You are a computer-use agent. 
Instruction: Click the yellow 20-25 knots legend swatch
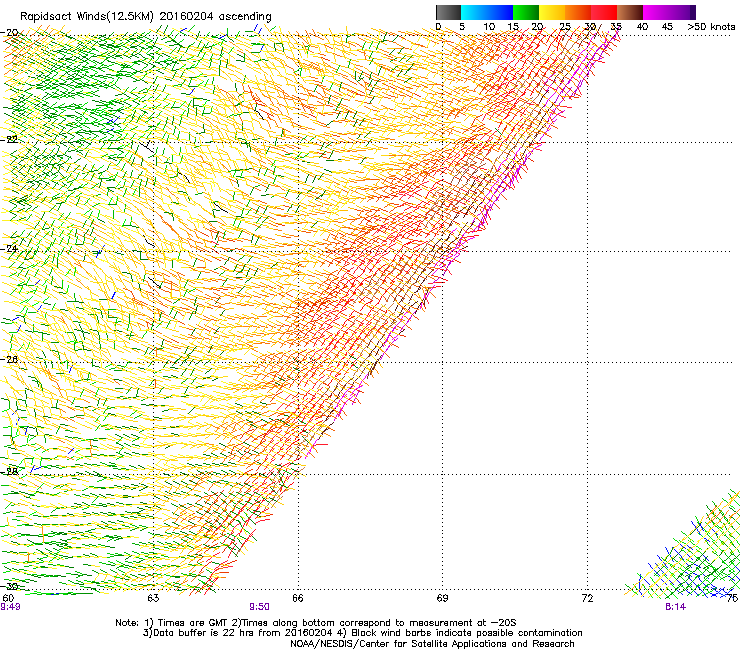pyautogui.click(x=552, y=12)
